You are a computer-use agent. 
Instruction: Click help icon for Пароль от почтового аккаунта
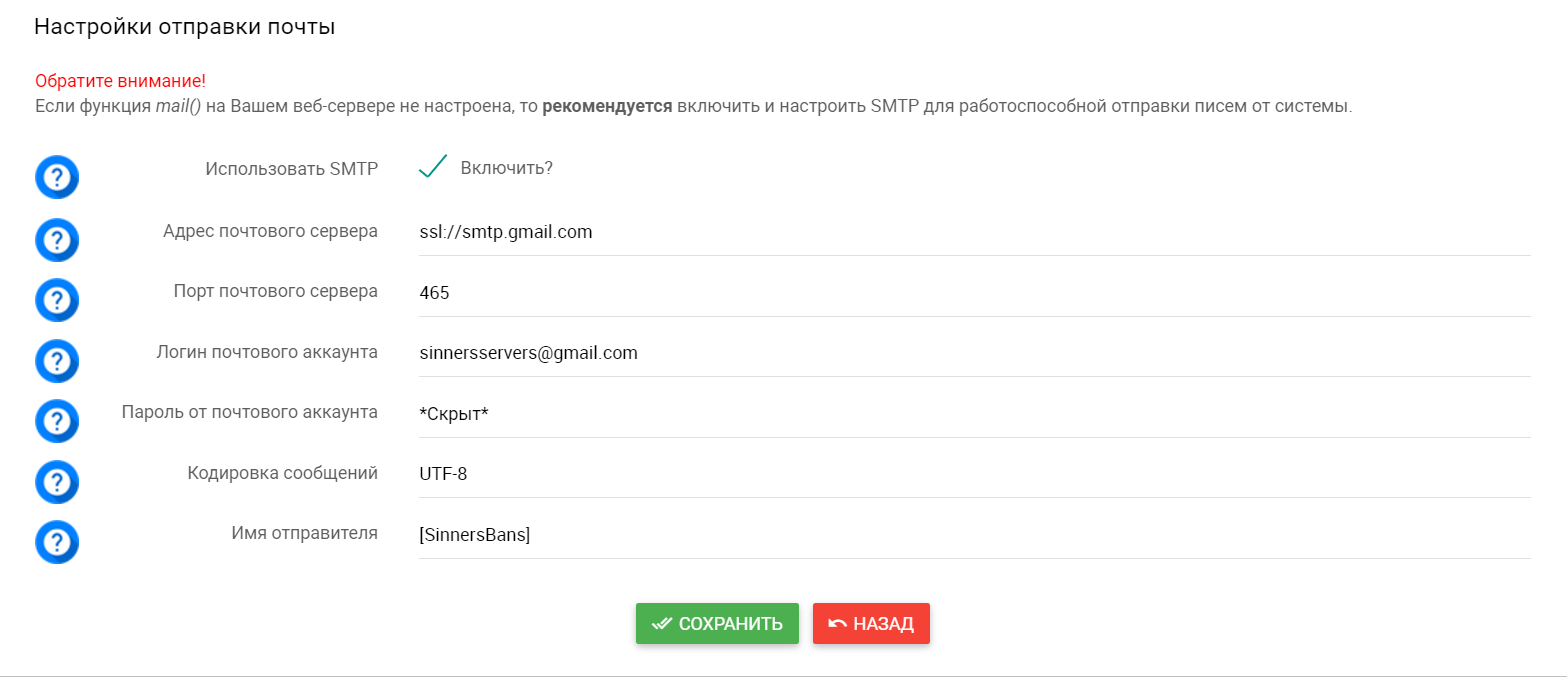click(x=57, y=421)
